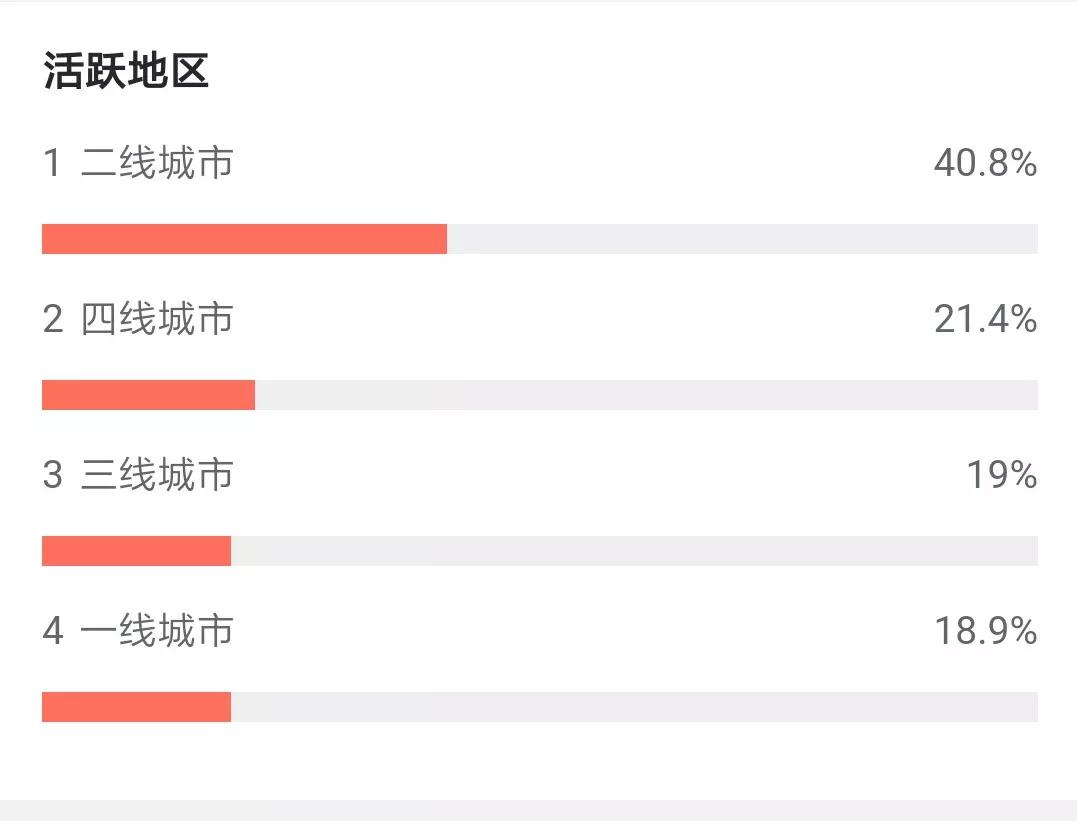
Task: Select the 三线城市 row label
Action: (157, 475)
